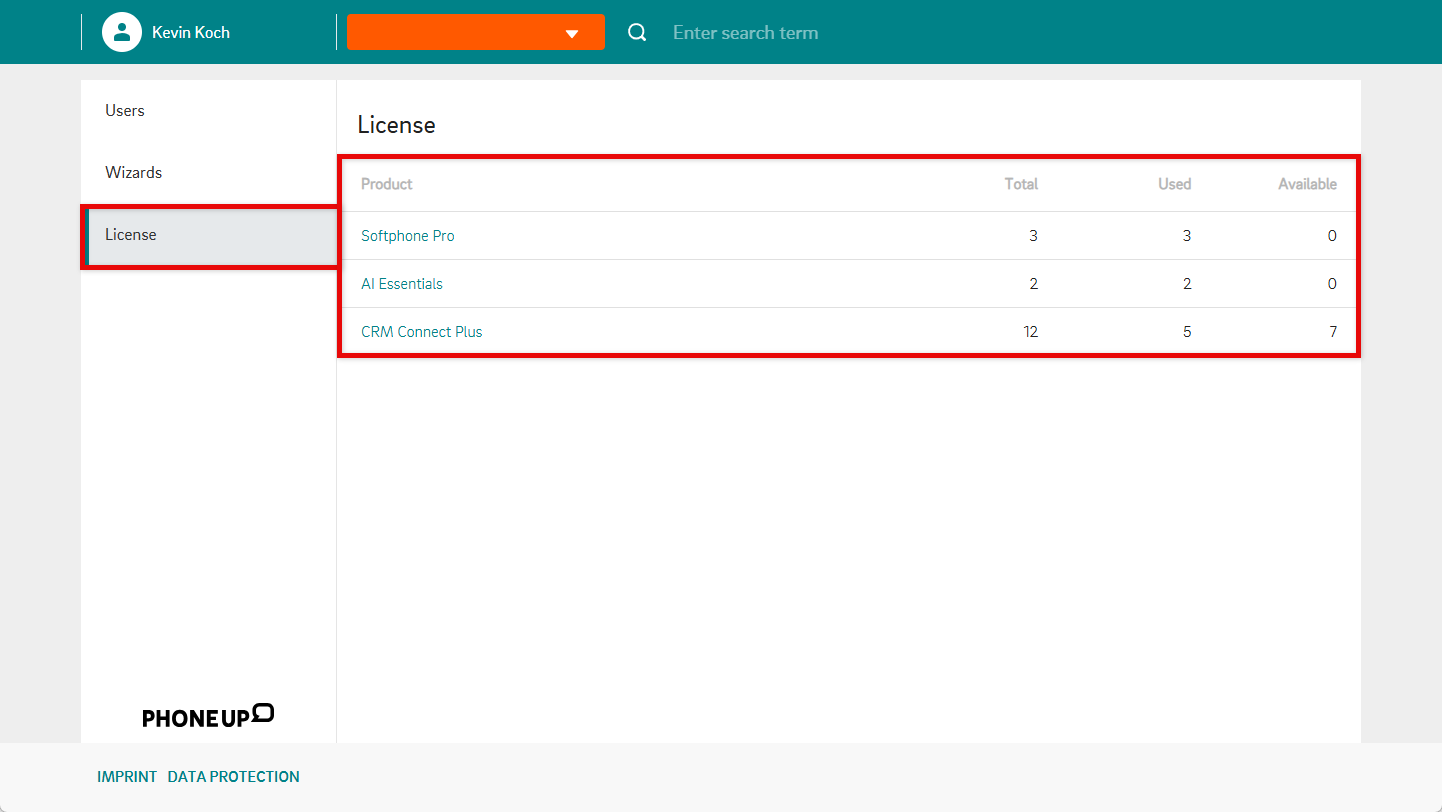Click the user profile avatar icon
The image size is (1442, 812).
pyautogui.click(x=122, y=32)
